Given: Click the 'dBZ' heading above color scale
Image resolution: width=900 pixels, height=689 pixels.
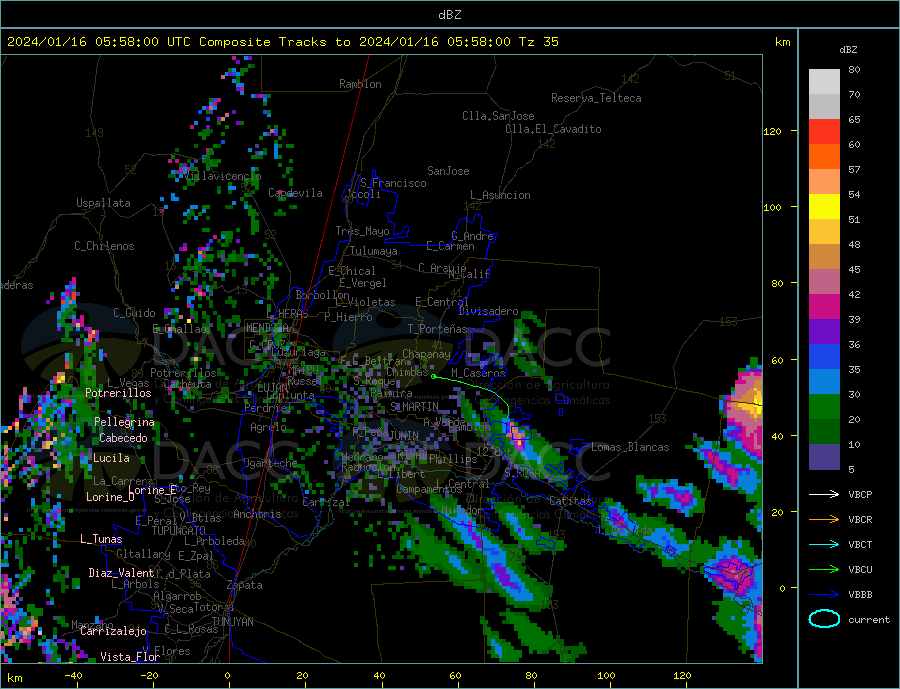Looking at the screenshot, I should point(848,50).
